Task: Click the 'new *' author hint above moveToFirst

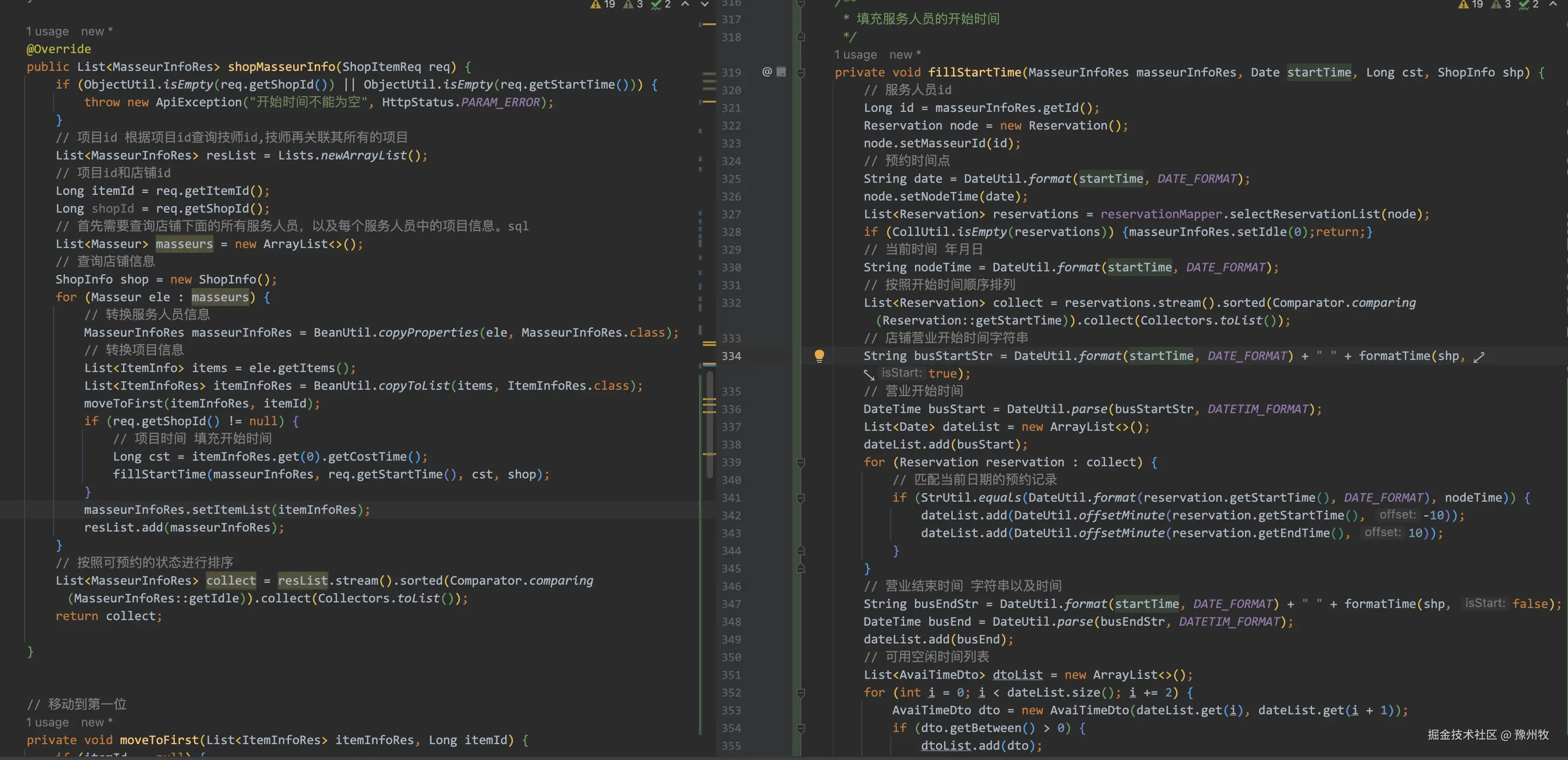Action: pyautogui.click(x=97, y=722)
